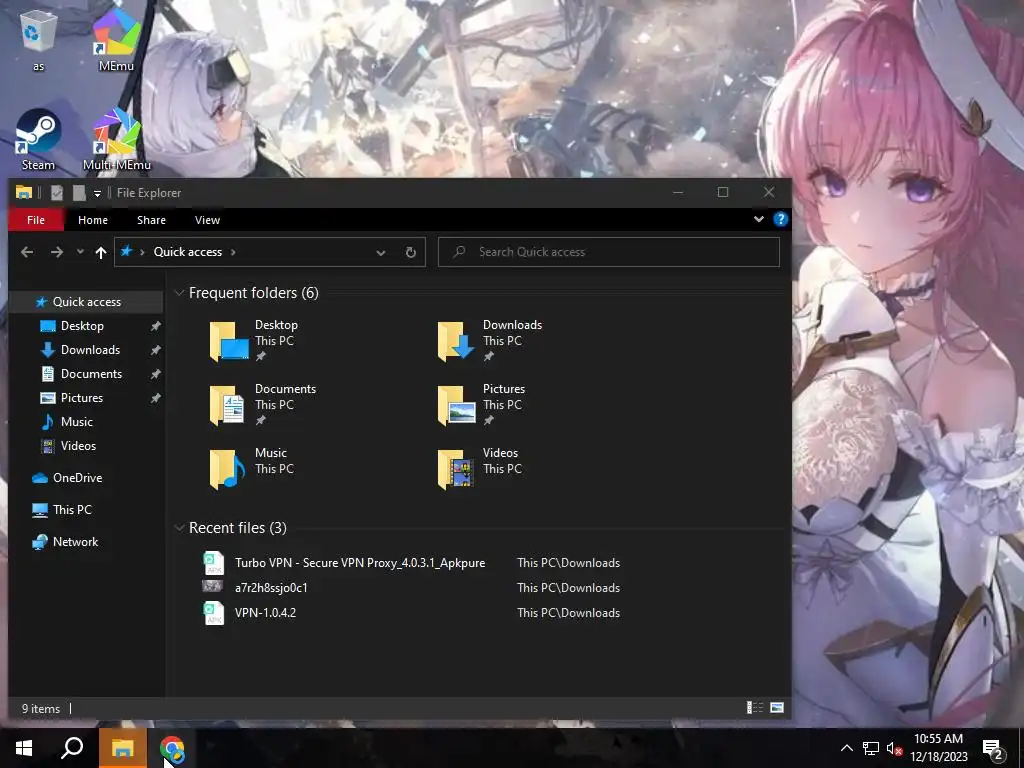This screenshot has width=1024, height=768.
Task: Open the address bar history dropdown
Action: tap(381, 252)
